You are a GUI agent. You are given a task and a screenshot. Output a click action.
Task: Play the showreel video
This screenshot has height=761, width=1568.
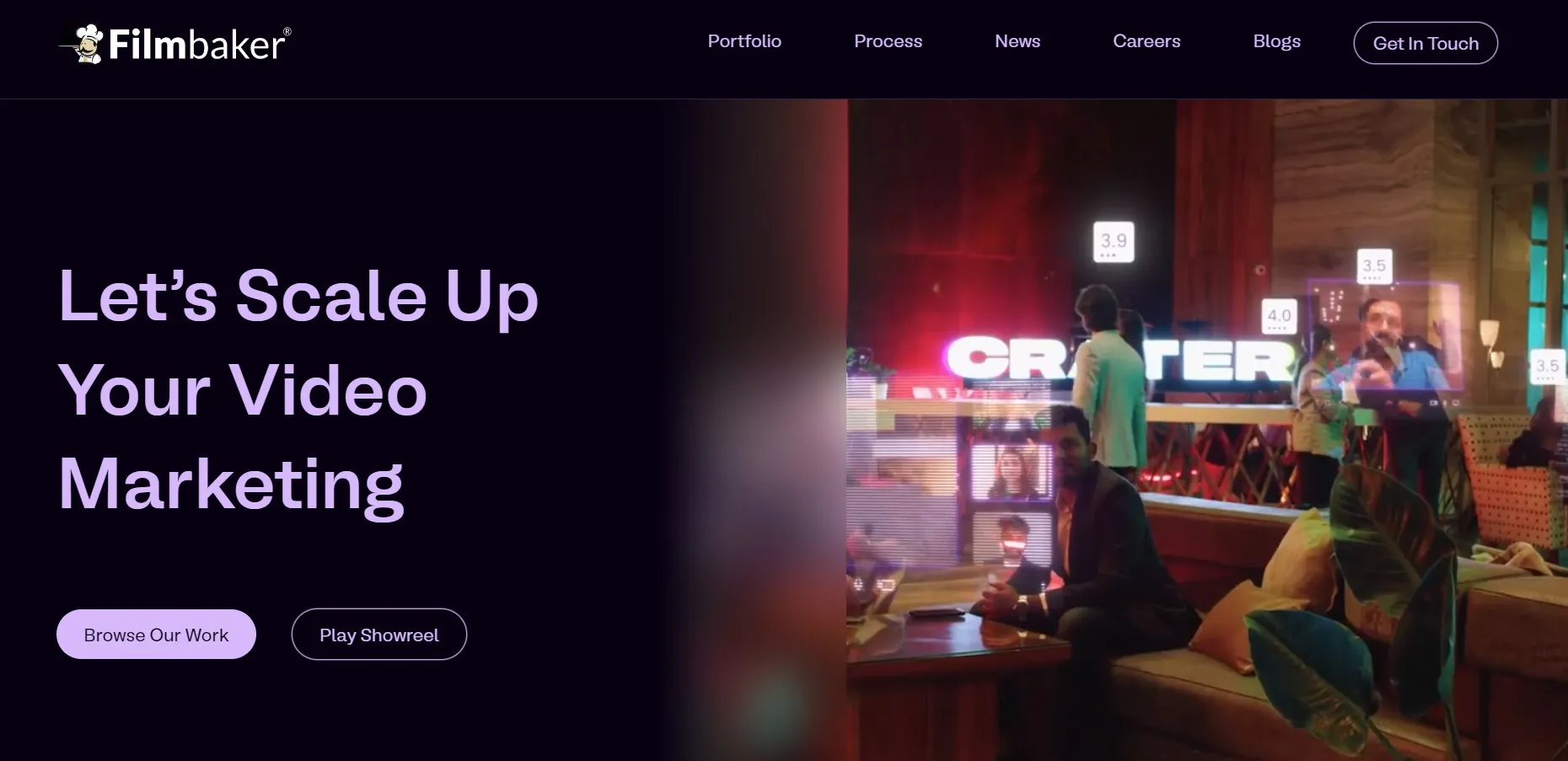[x=379, y=635]
